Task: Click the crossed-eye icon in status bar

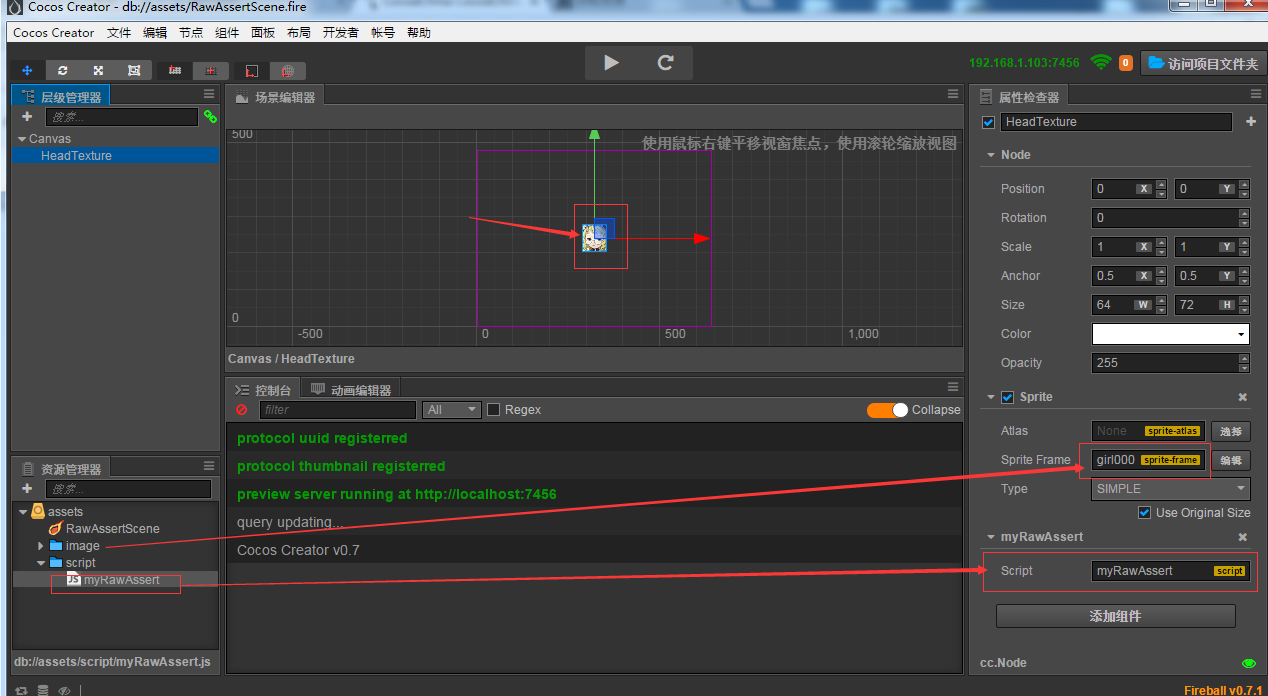Action: (x=64, y=690)
